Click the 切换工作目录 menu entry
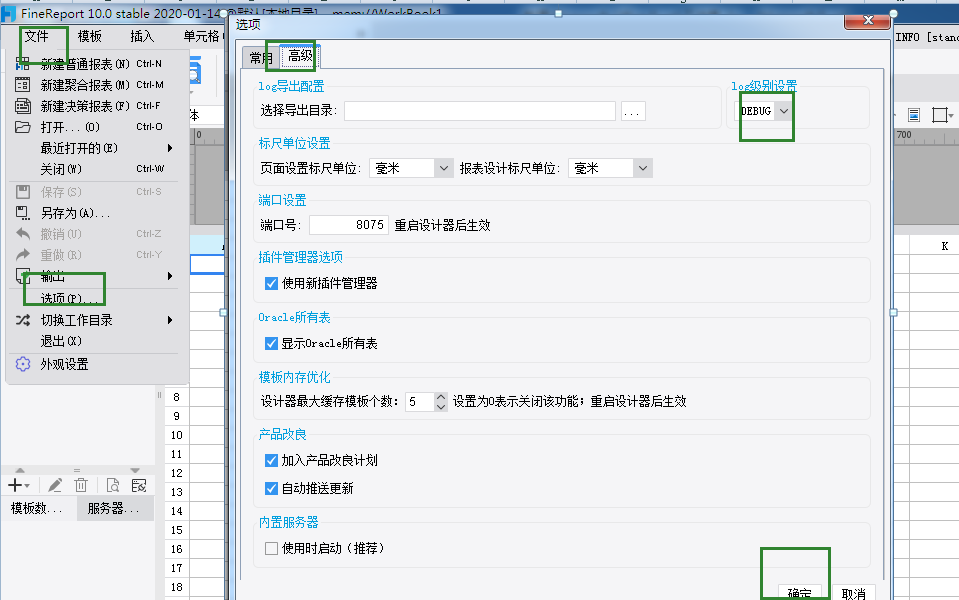The image size is (959, 600). (x=95, y=320)
